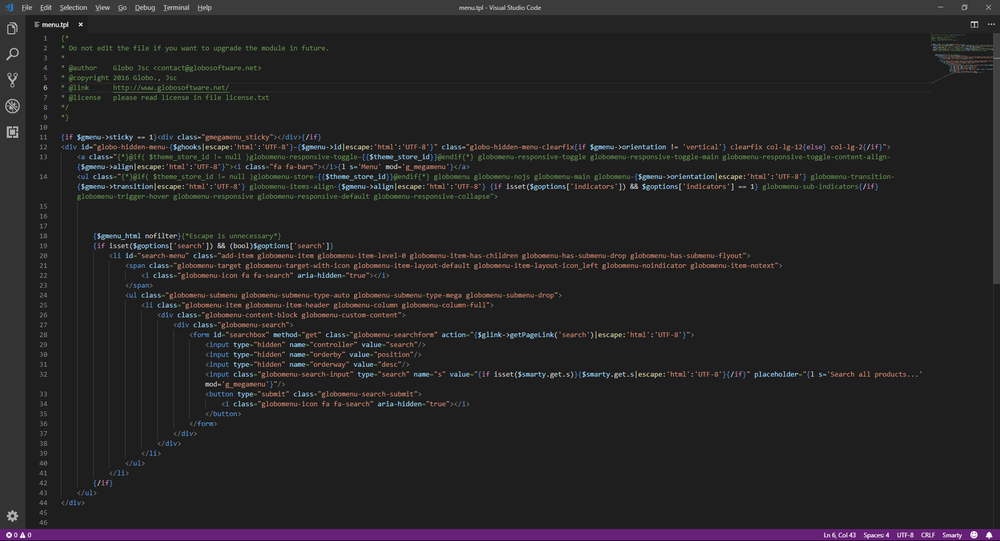Click the Split Editor icon
The image size is (1000, 541).
point(973,23)
